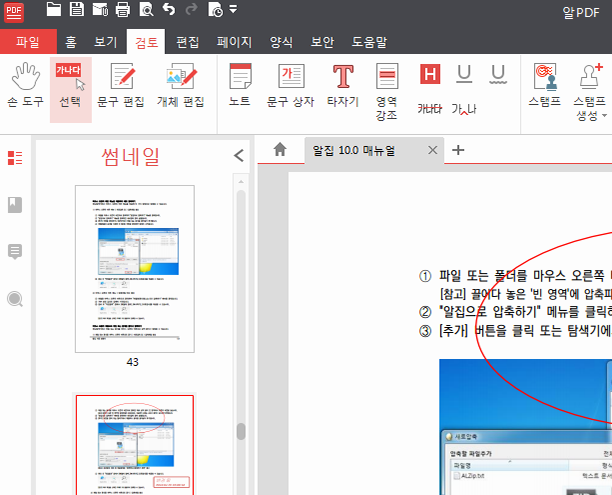The width and height of the screenshot is (612, 495).
Task: Activate the 선택 text selection tool
Action: tap(71, 90)
